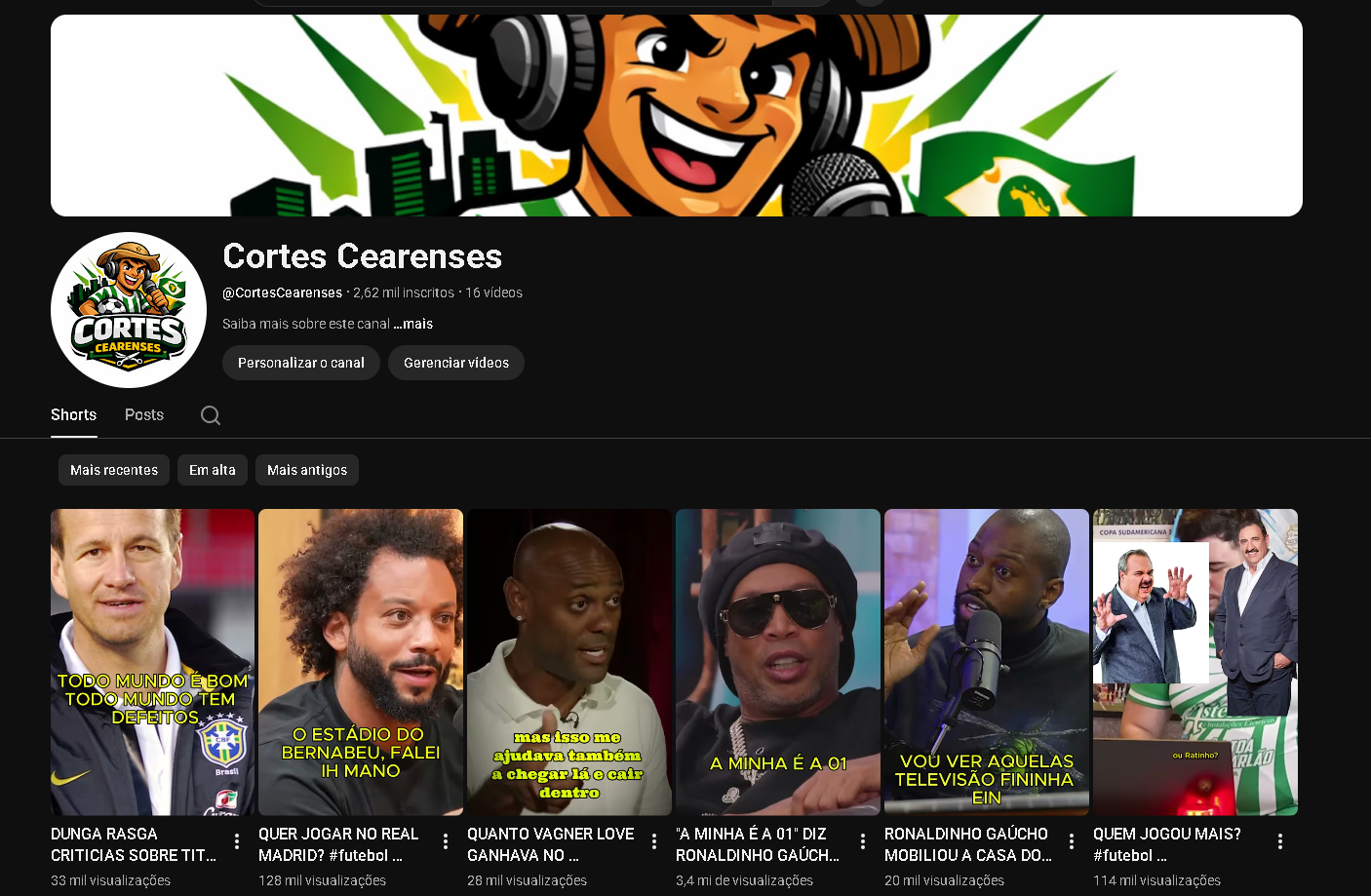The height and width of the screenshot is (896, 1371).
Task: Filter shorts by Mais antigos
Action: coord(307,470)
